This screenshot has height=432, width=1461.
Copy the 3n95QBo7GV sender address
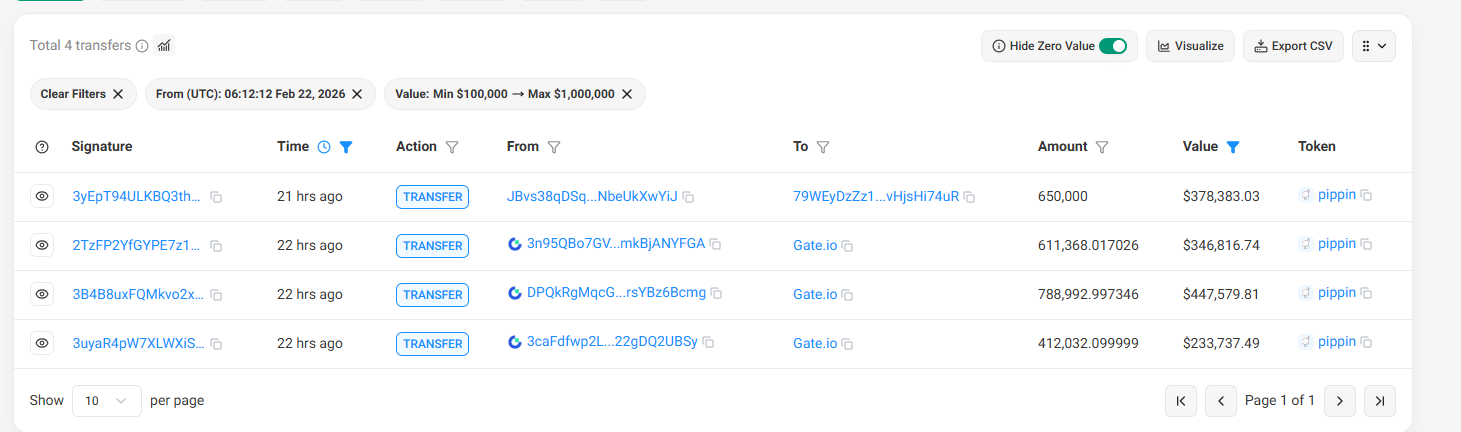715,244
